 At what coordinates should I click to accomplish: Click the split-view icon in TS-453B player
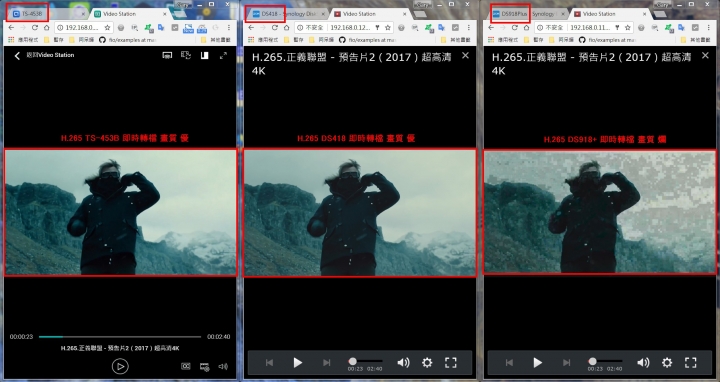point(204,56)
